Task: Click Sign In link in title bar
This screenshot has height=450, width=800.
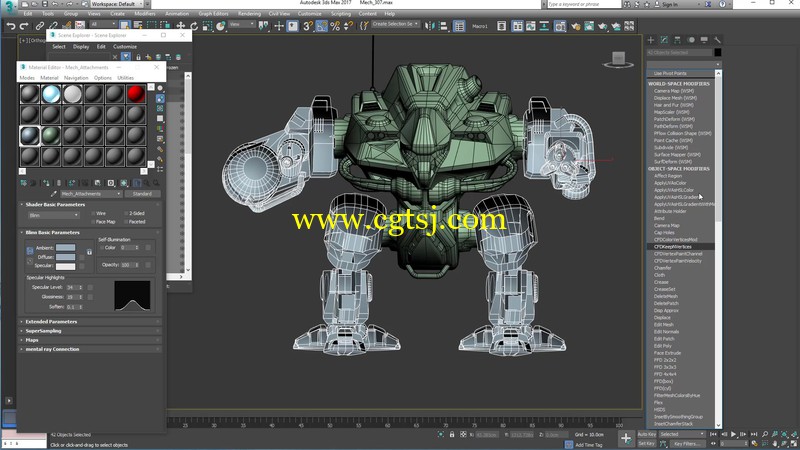Action: click(670, 4)
